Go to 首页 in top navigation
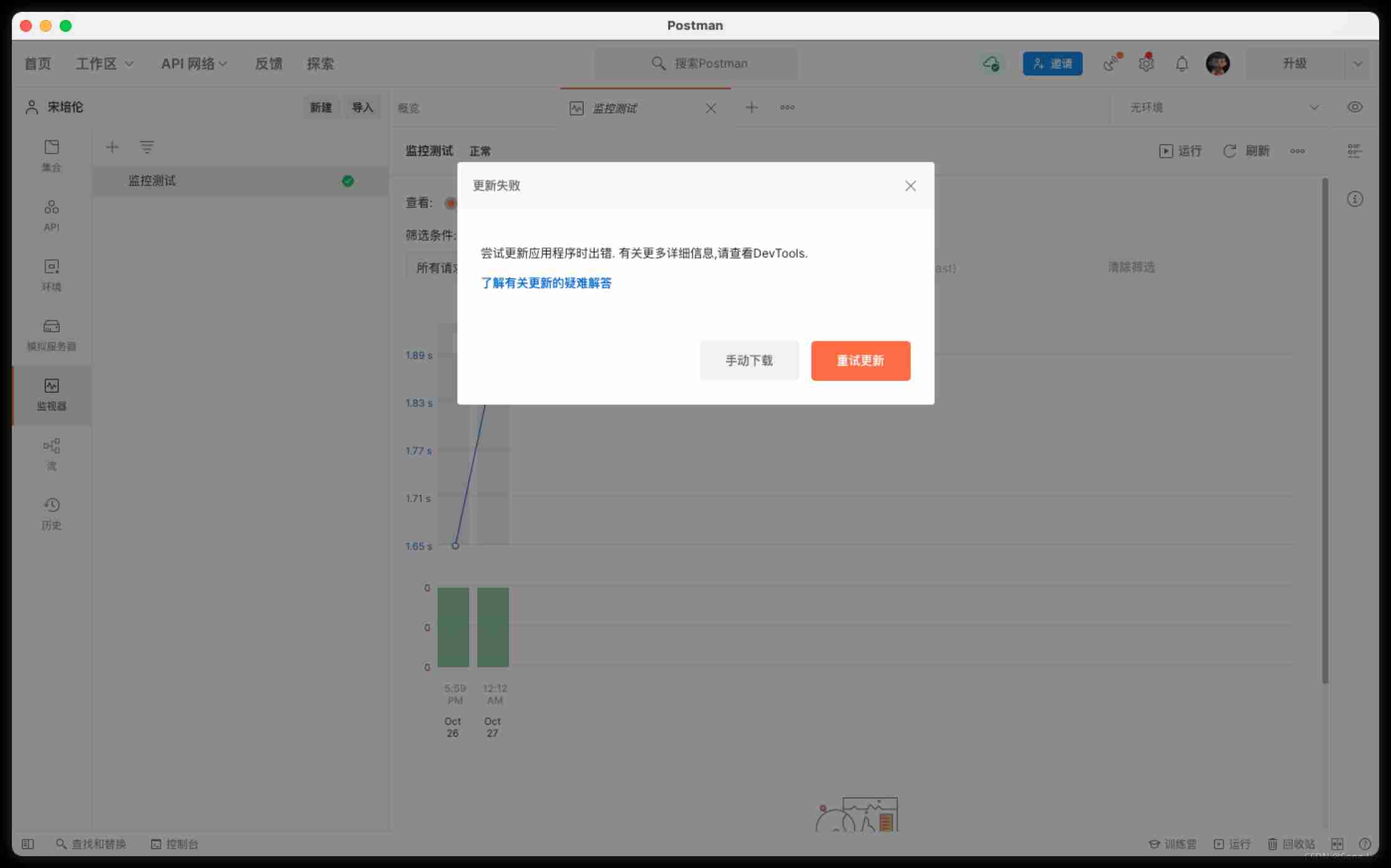This screenshot has height=868, width=1391. point(38,63)
